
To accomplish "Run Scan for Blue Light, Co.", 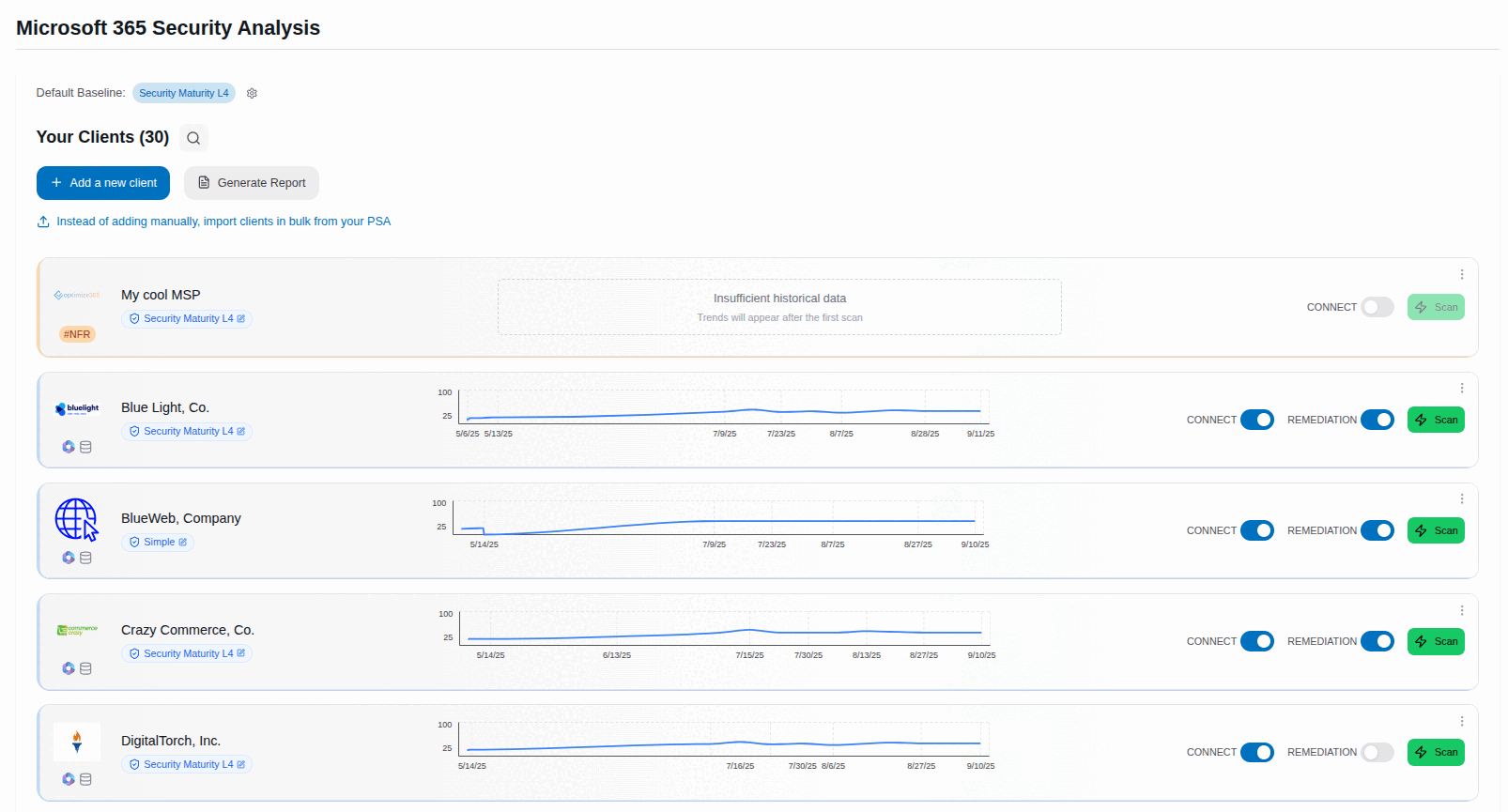I will [x=1436, y=420].
